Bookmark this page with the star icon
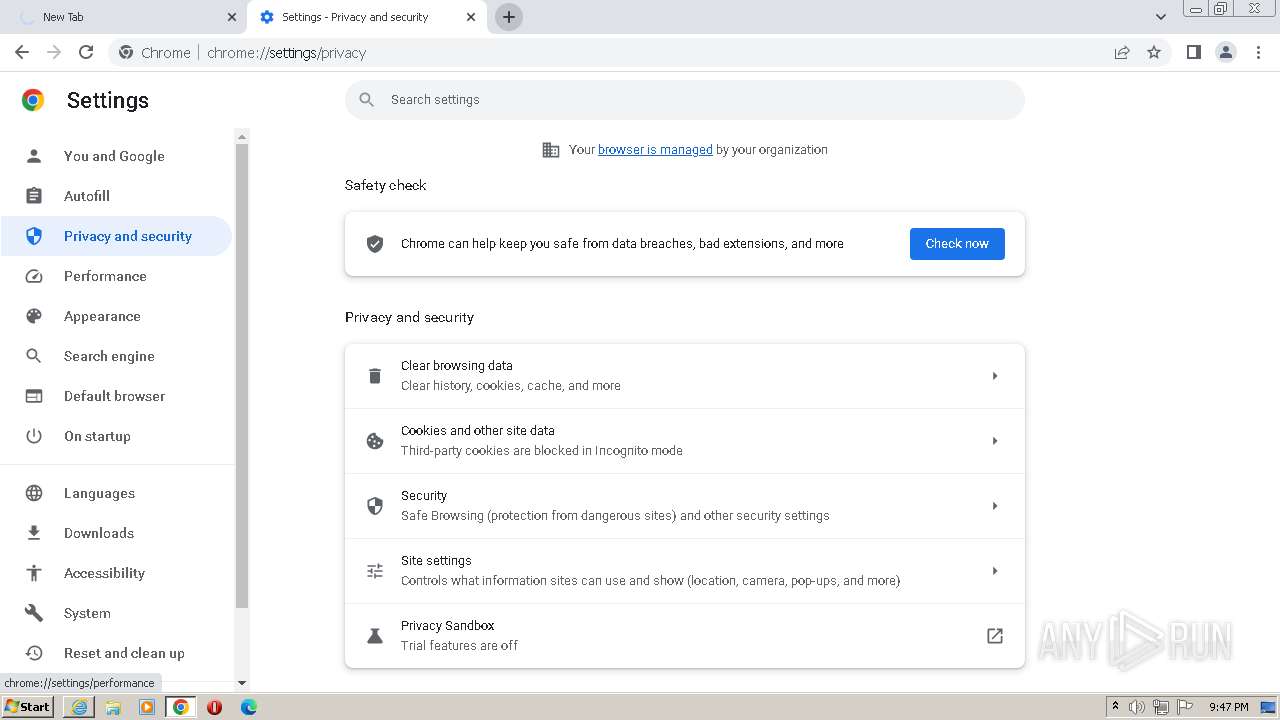Viewport: 1280px width, 720px height. [x=1154, y=52]
